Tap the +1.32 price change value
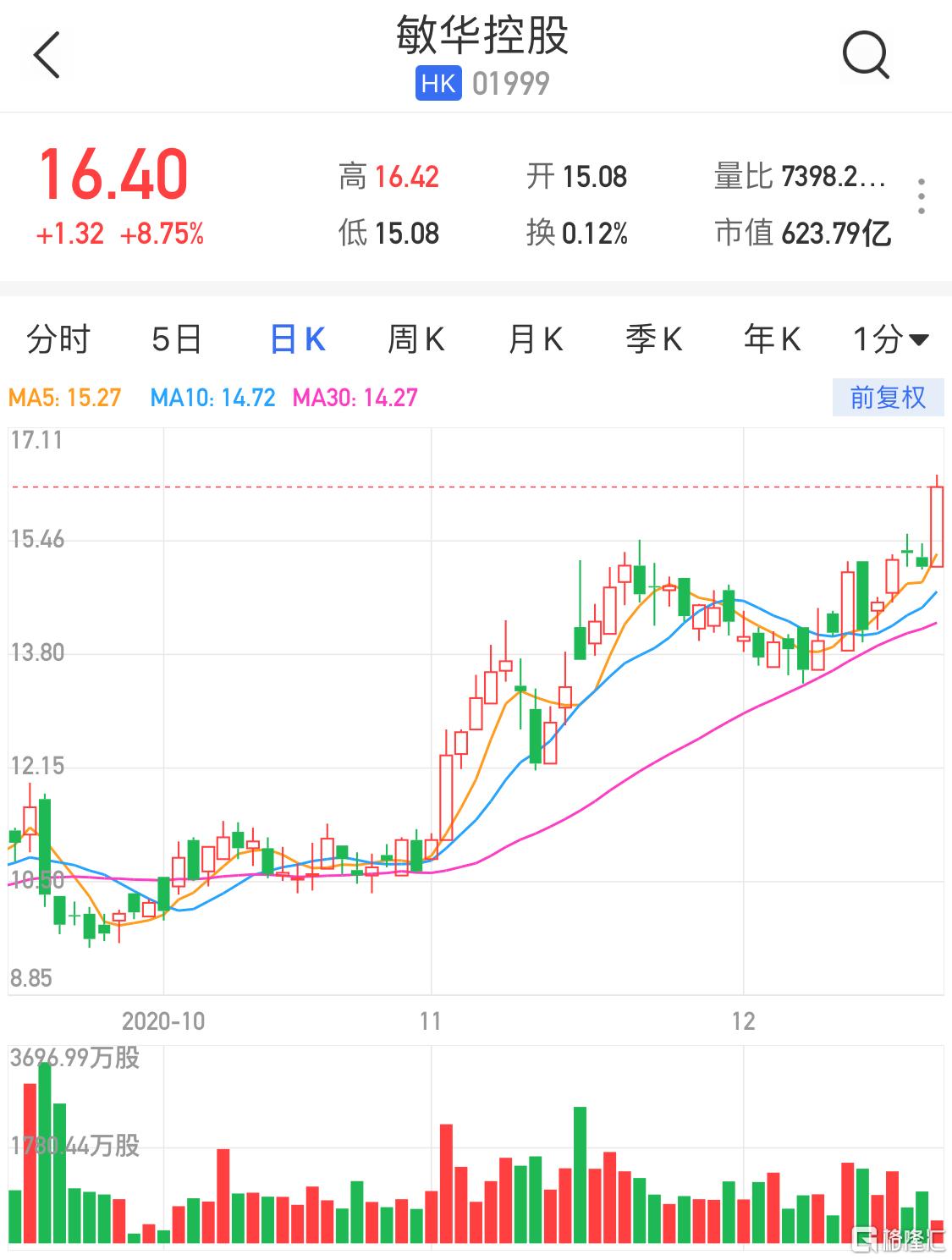Image resolution: width=952 pixels, height=1260 pixels. pyautogui.click(x=70, y=234)
